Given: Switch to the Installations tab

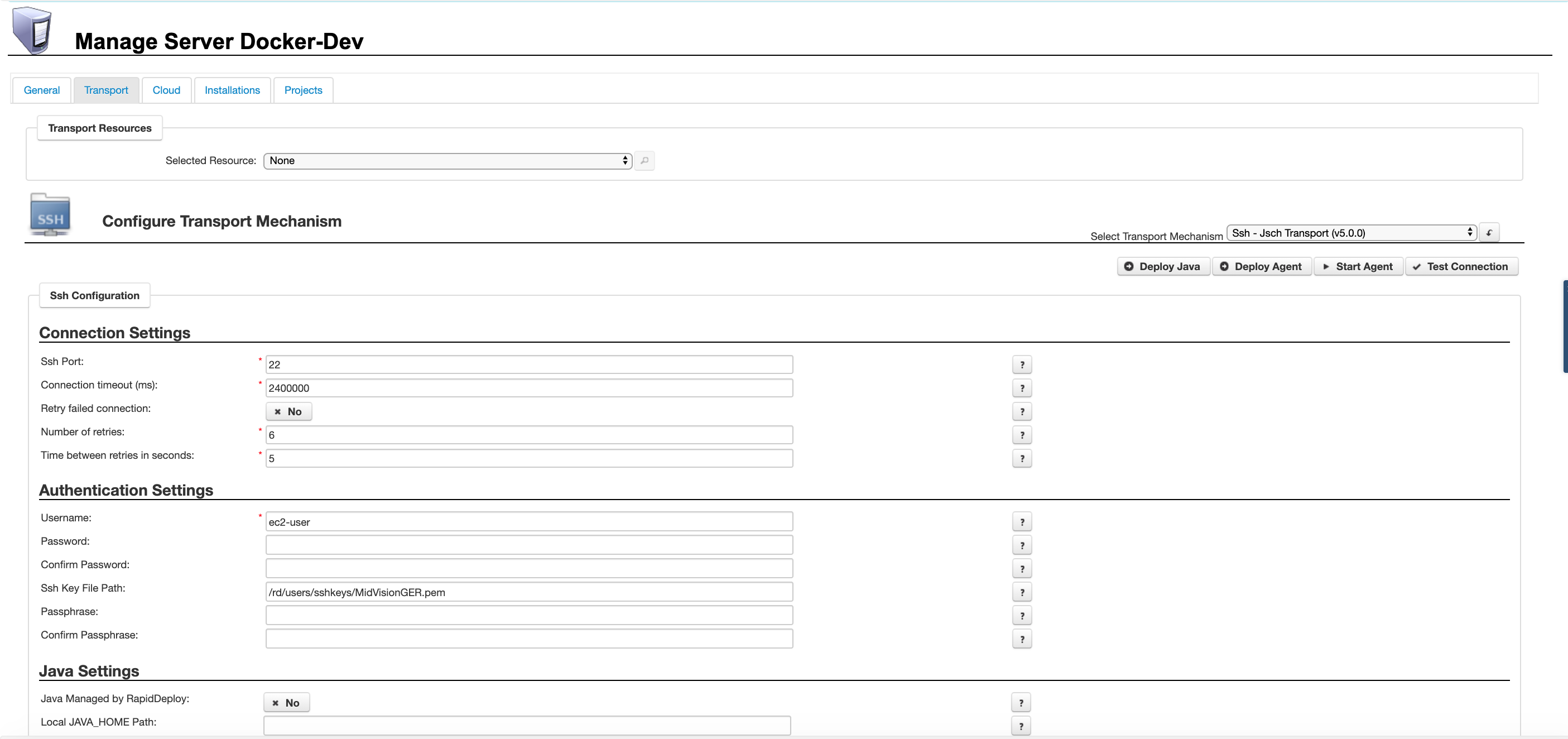Looking at the screenshot, I should pos(232,90).
